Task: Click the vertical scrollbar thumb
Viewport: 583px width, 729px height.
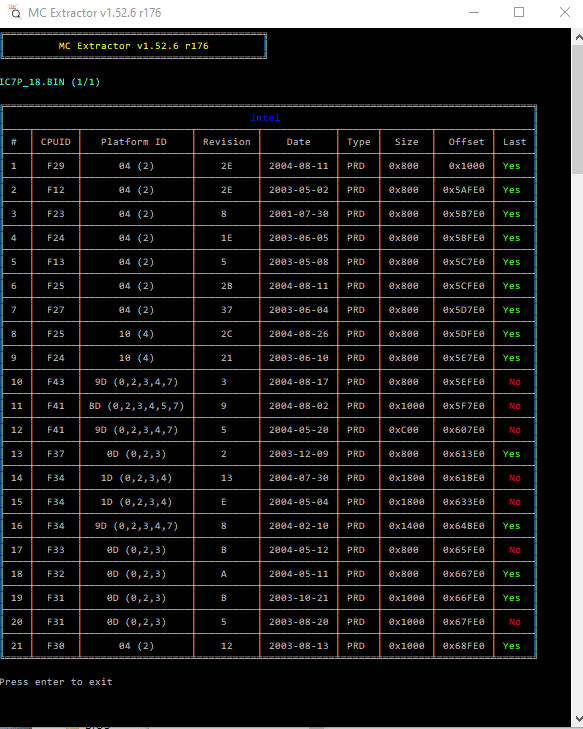Action: pos(578,110)
